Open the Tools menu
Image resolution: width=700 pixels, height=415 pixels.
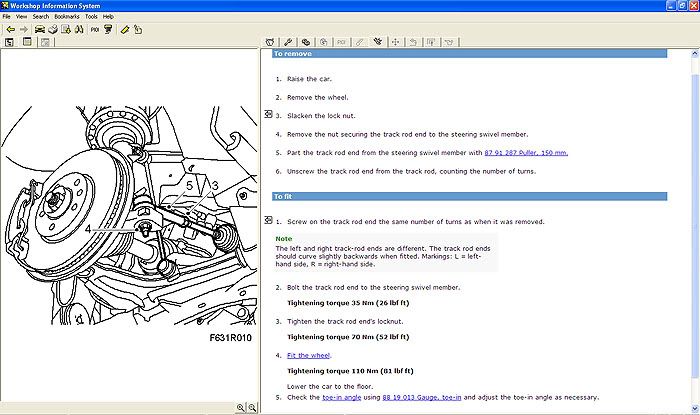coord(91,17)
